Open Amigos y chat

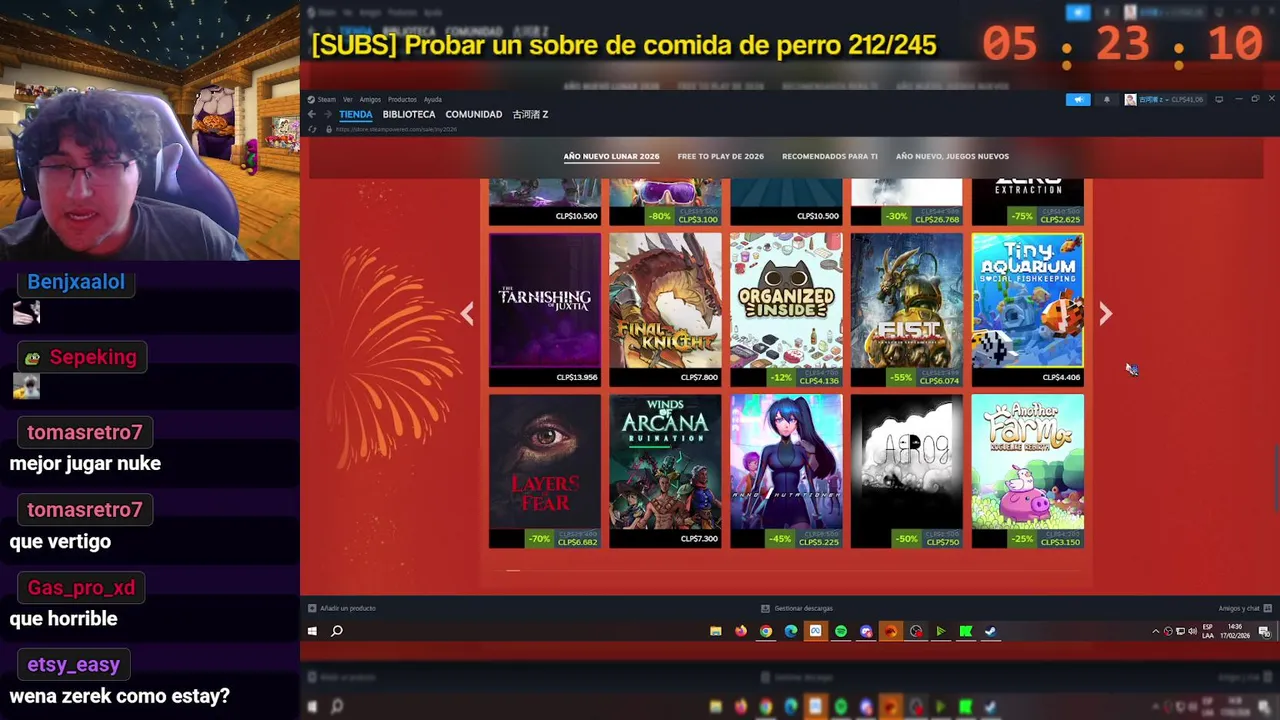coord(1244,608)
